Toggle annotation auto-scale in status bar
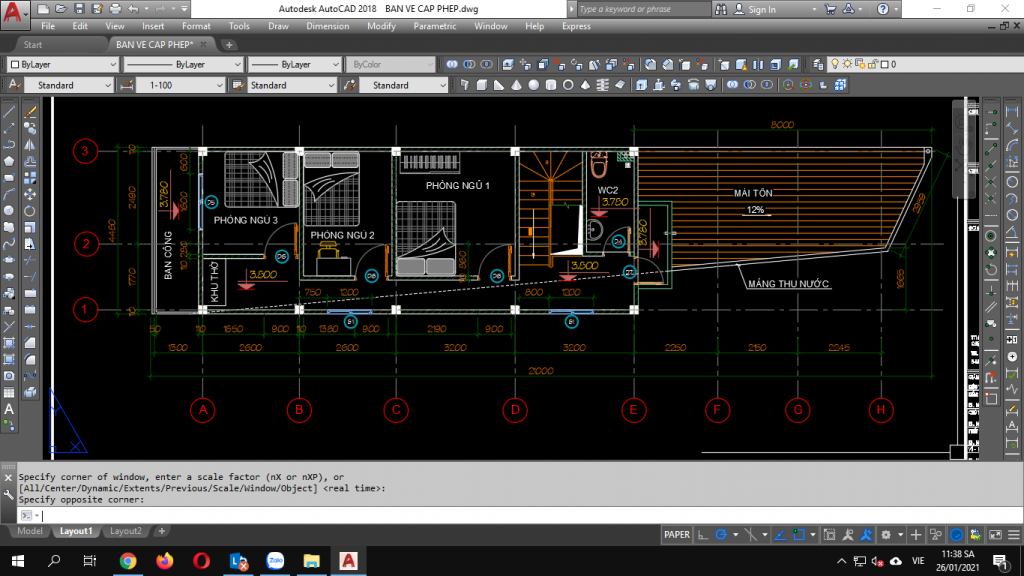Image resolution: width=1024 pixels, height=576 pixels. tap(866, 535)
